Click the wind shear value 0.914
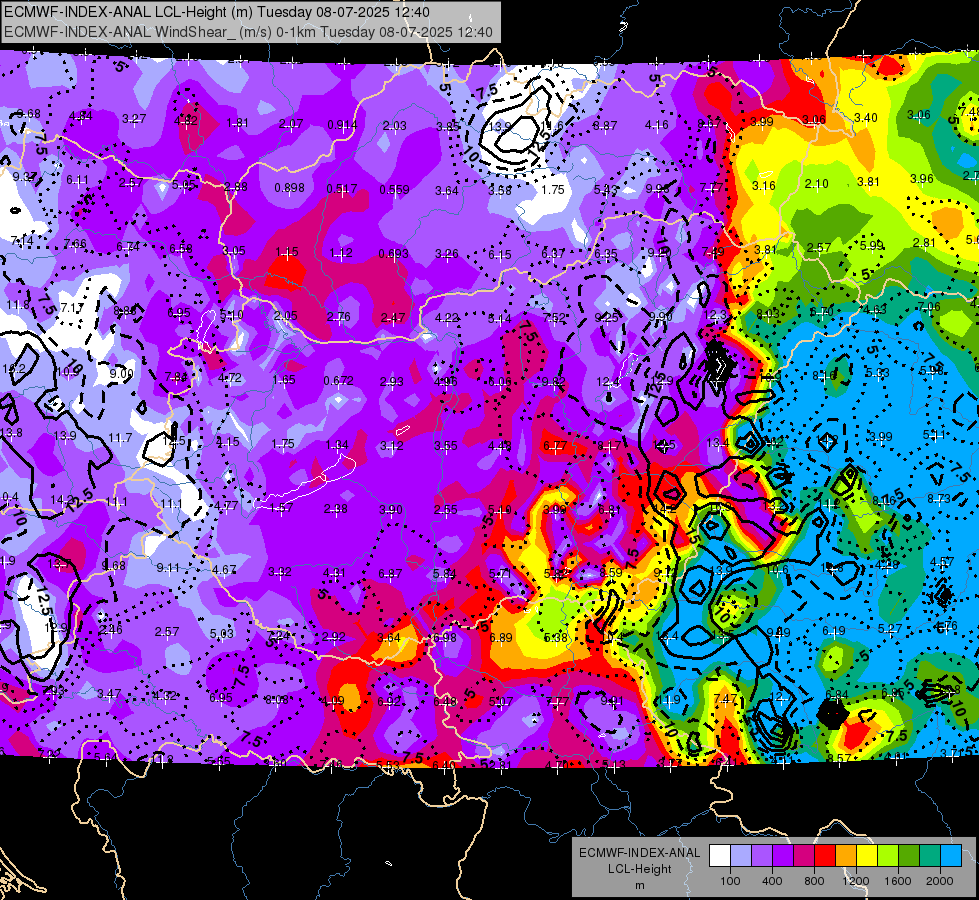Image resolution: width=979 pixels, height=900 pixels. coord(342,125)
